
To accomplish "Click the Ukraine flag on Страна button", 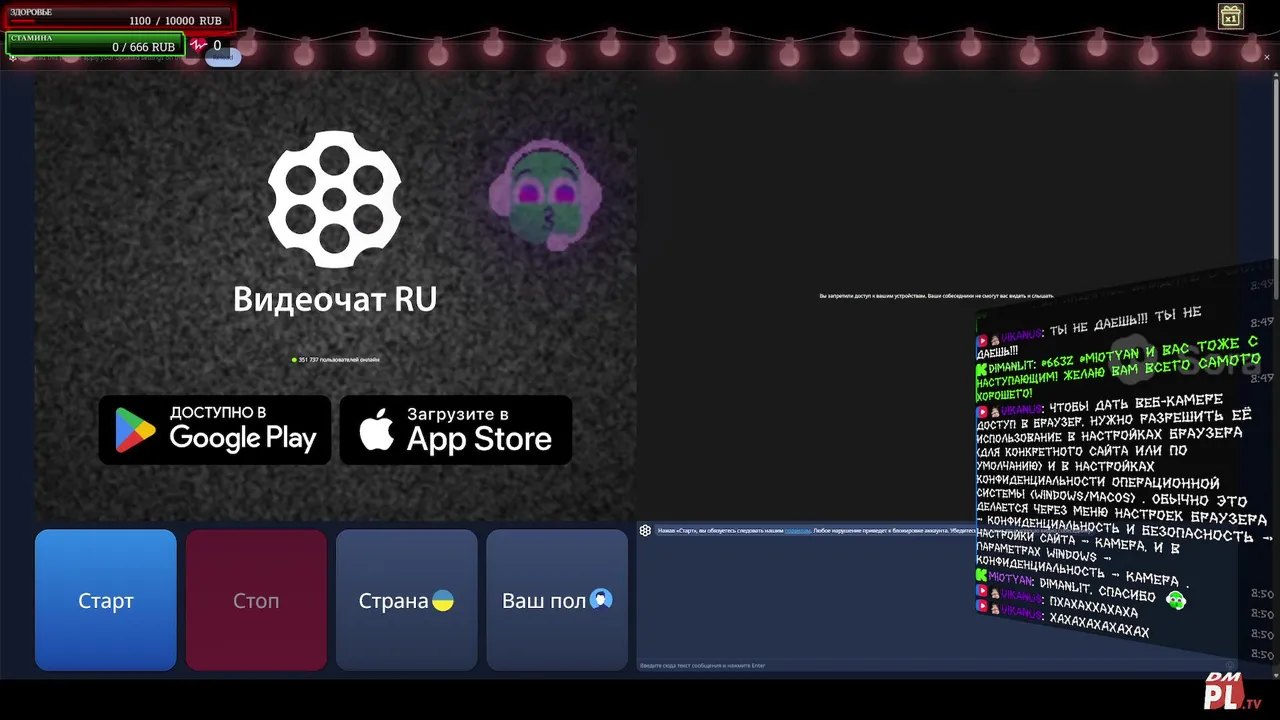I will click(x=443, y=601).
